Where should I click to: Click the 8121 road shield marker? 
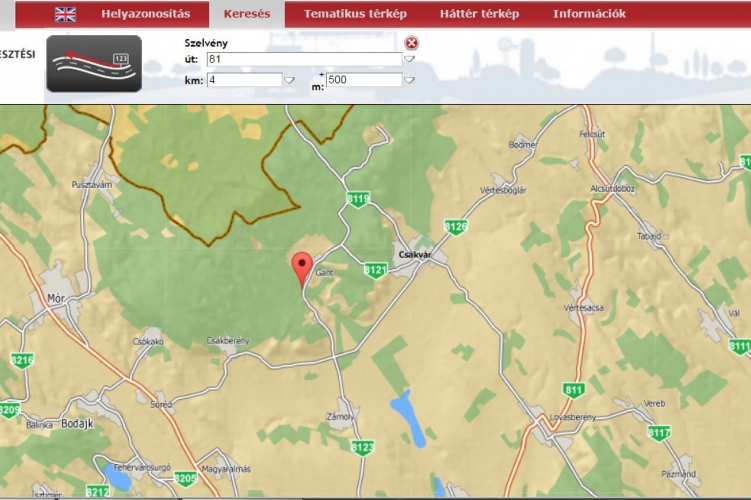click(375, 270)
